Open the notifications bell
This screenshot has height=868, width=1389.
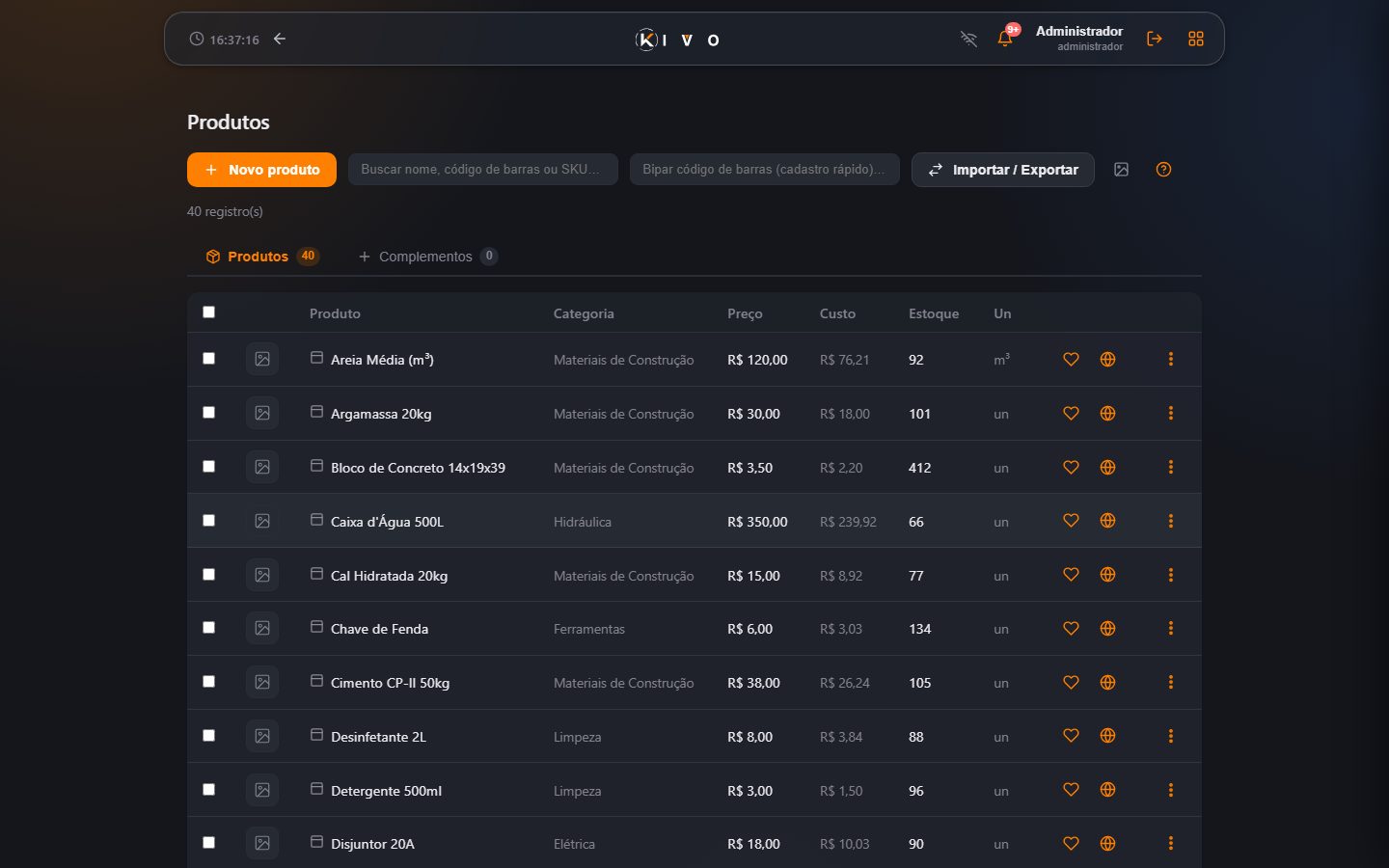pos(1005,39)
